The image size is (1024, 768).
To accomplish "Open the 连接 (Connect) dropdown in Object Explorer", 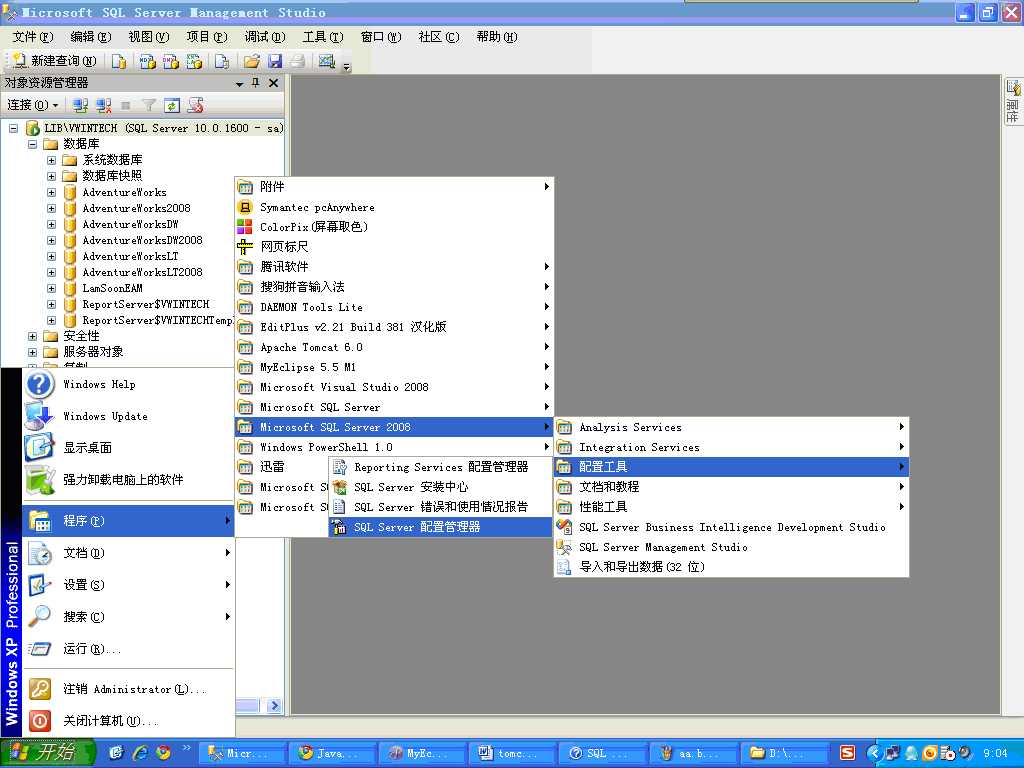I will (x=33, y=105).
